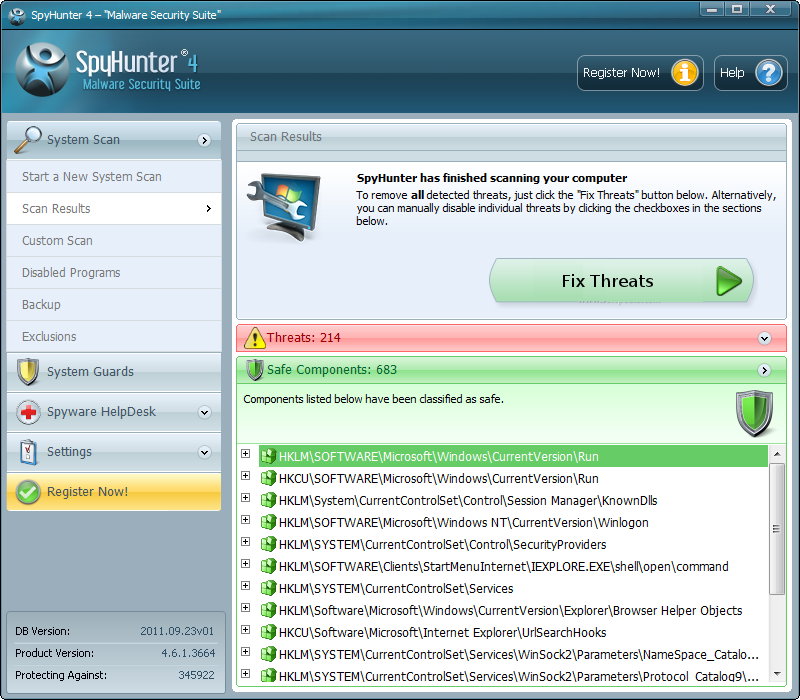Viewport: 800px width, 700px height.
Task: Open the System Guards section
Action: click(114, 372)
